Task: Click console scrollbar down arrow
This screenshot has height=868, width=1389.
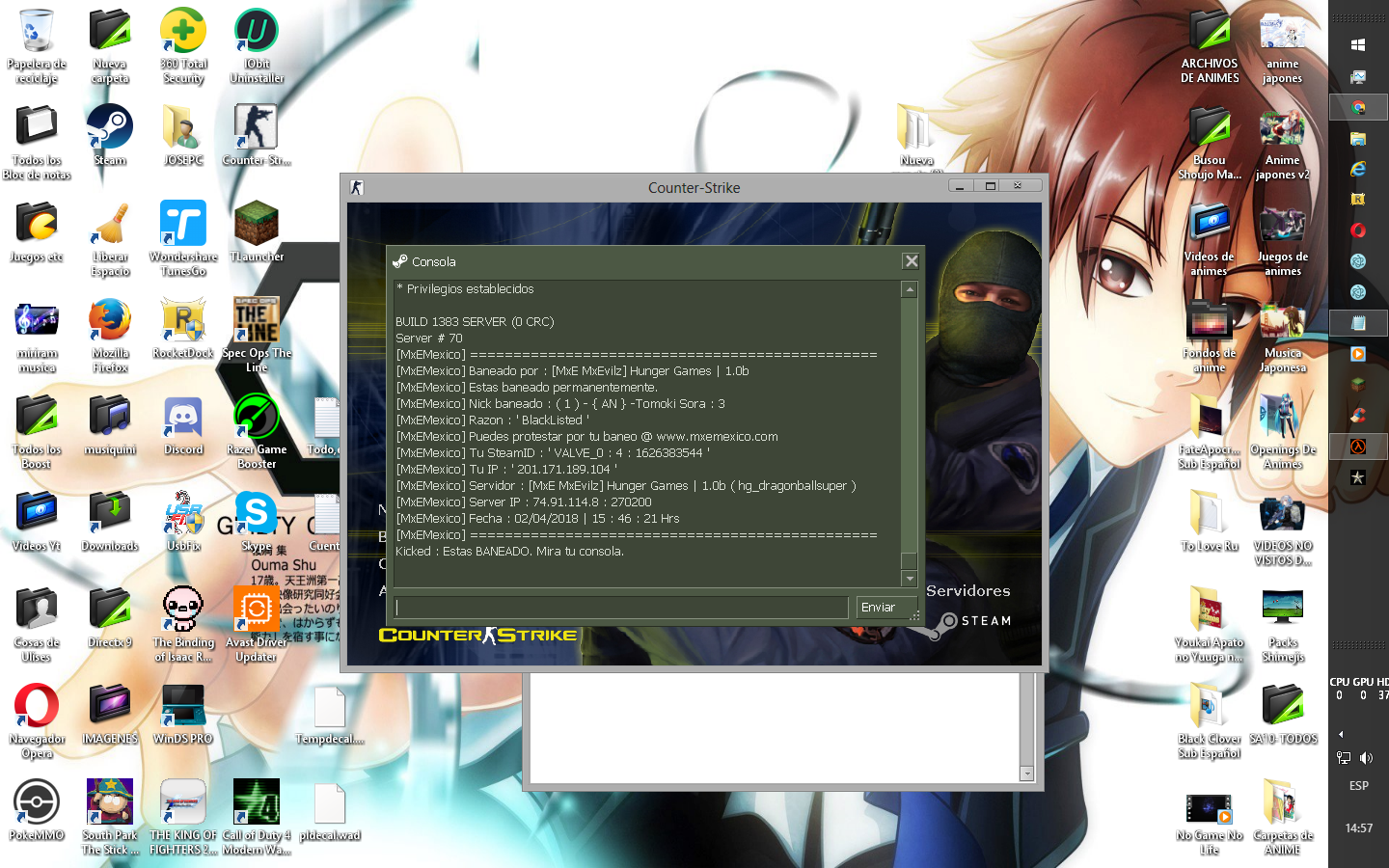Action: [x=909, y=579]
